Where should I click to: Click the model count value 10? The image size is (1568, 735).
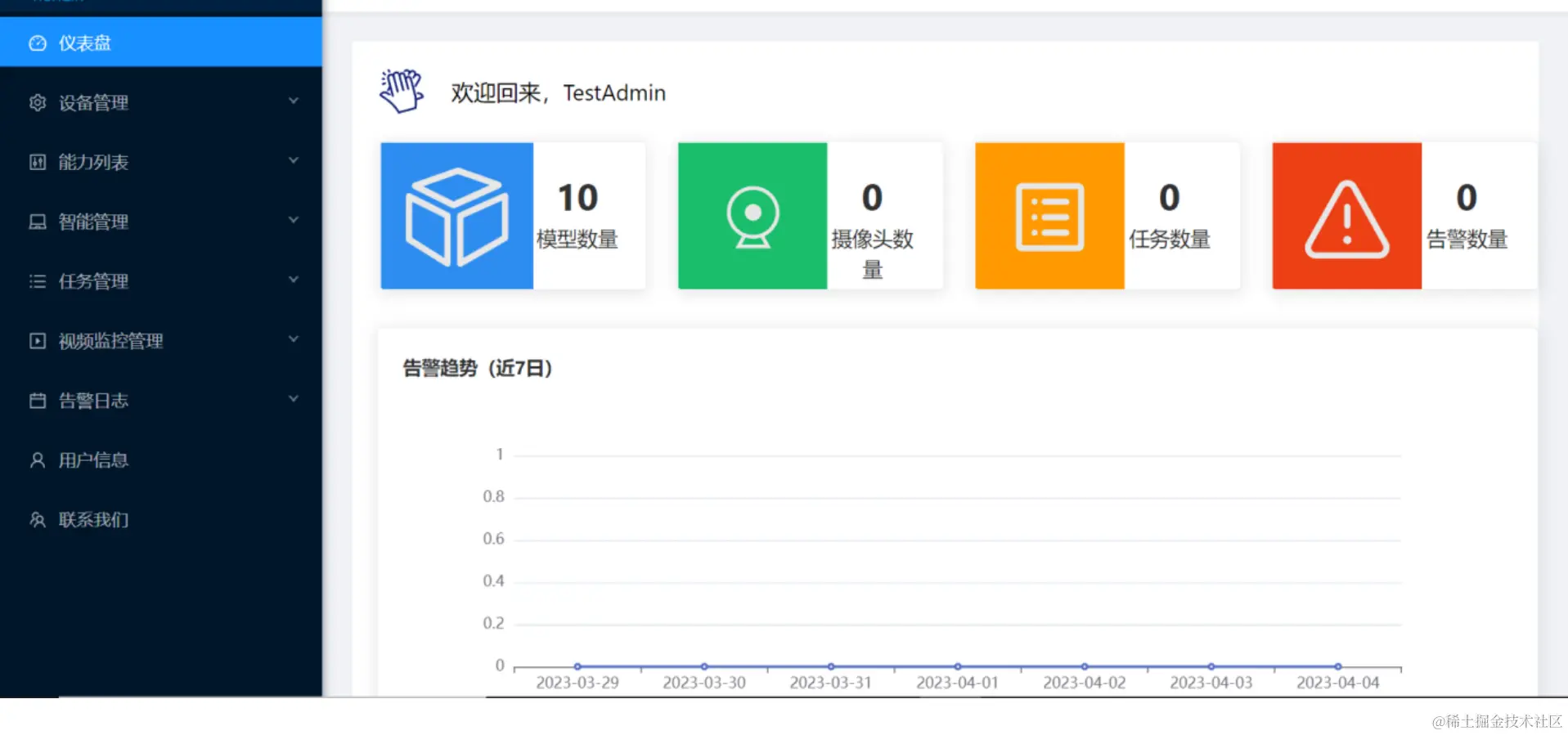point(577,198)
